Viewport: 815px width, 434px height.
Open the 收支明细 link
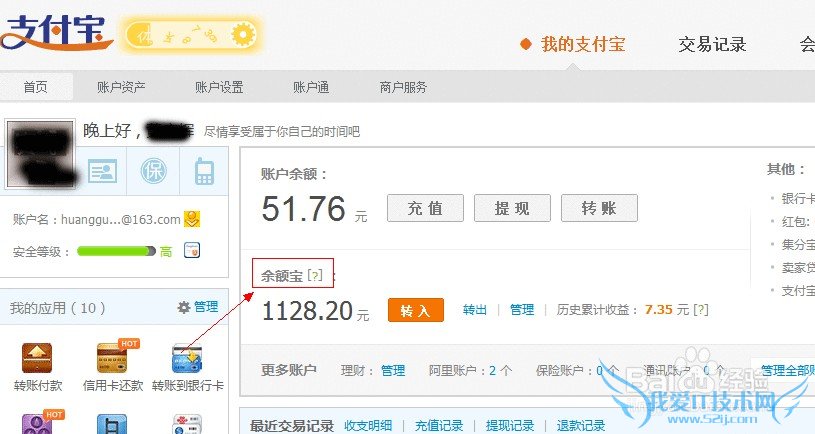click(x=367, y=426)
